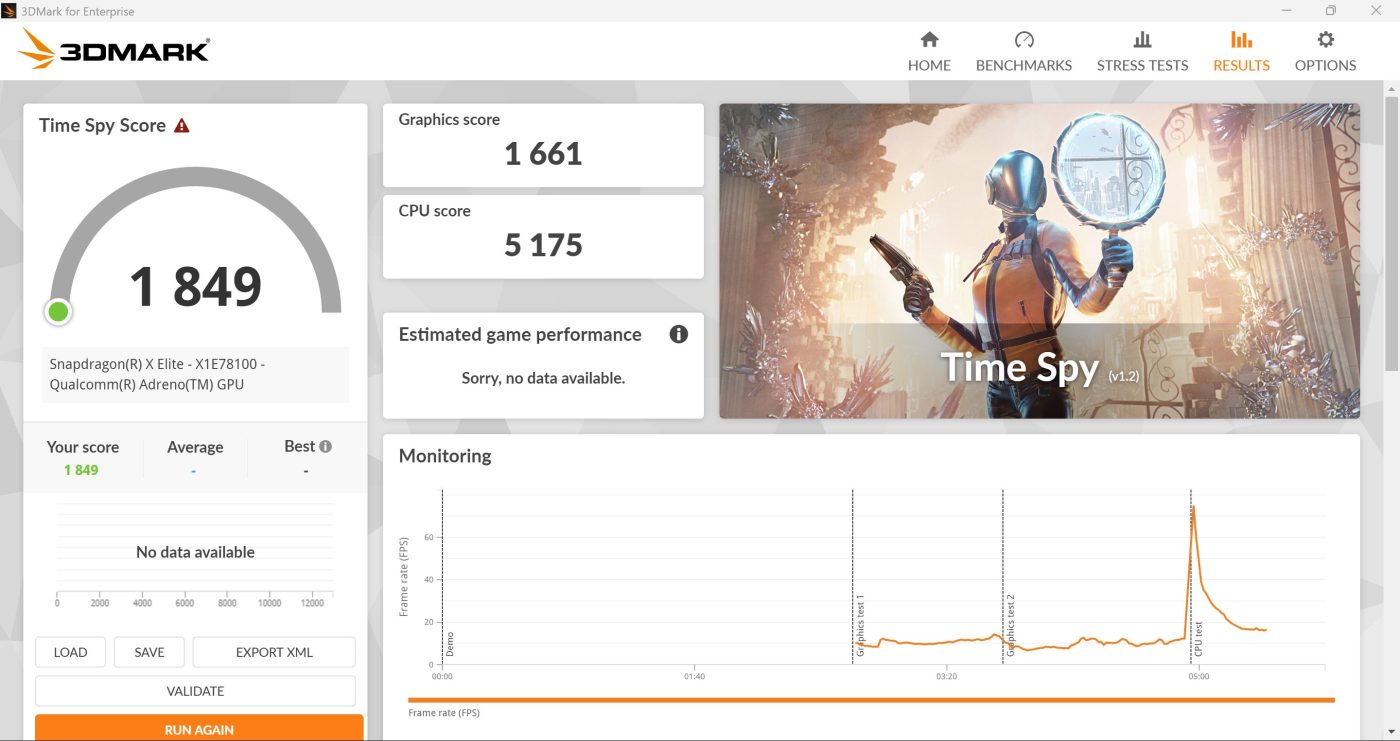
Task: Click the main score 1 849 in gauge
Action: tap(195, 286)
